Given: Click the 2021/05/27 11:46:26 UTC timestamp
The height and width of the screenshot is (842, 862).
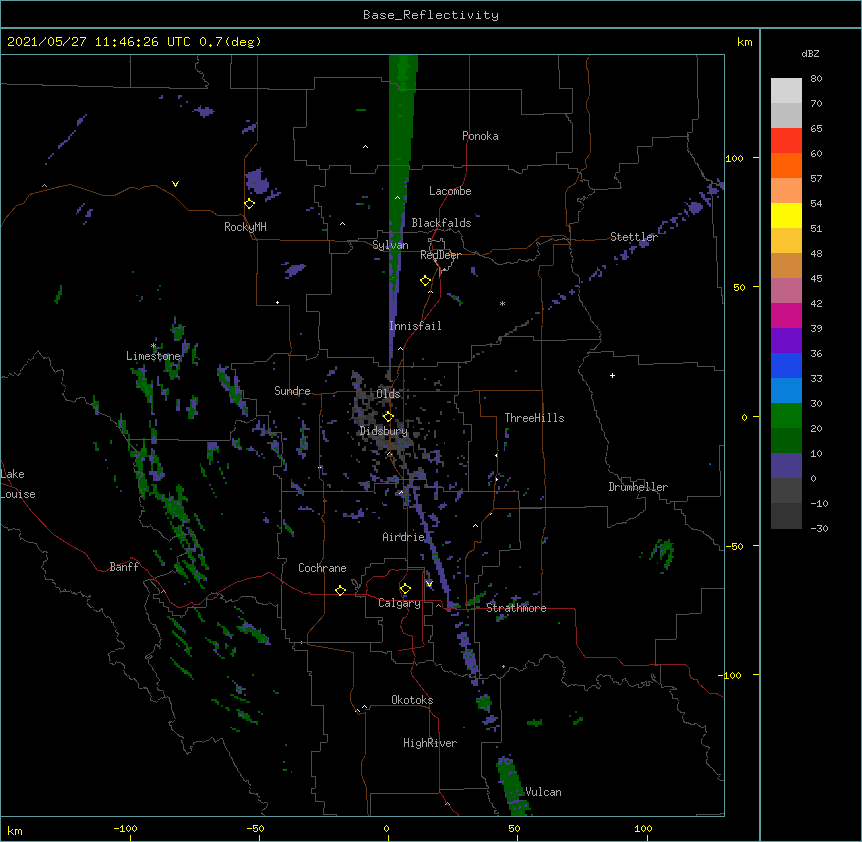Looking at the screenshot, I should click(99, 42).
